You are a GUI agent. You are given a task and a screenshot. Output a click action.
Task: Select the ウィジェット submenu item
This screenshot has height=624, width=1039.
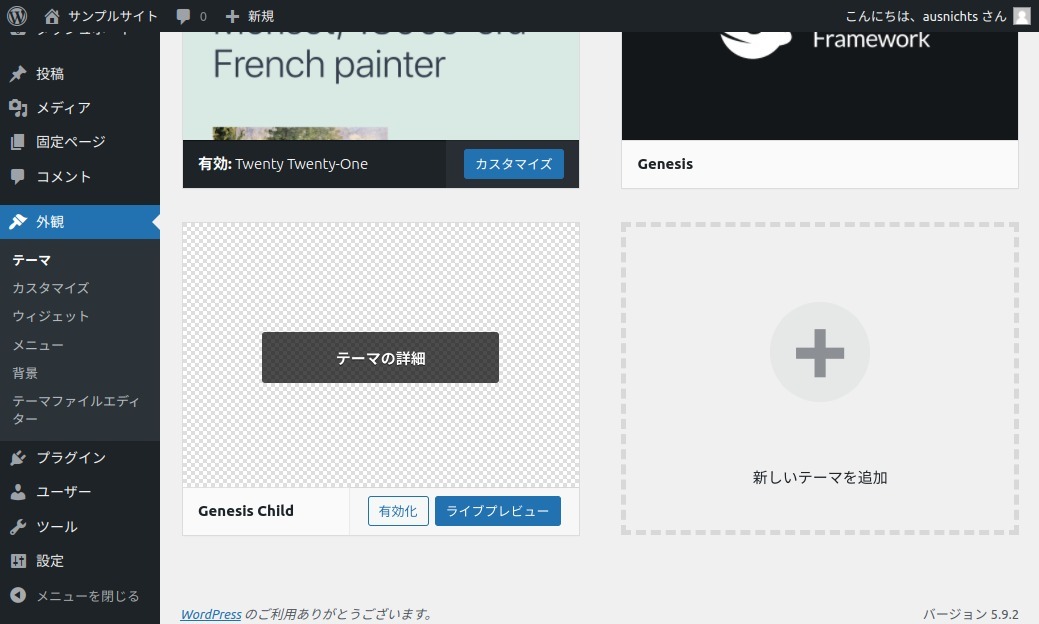tap(51, 317)
